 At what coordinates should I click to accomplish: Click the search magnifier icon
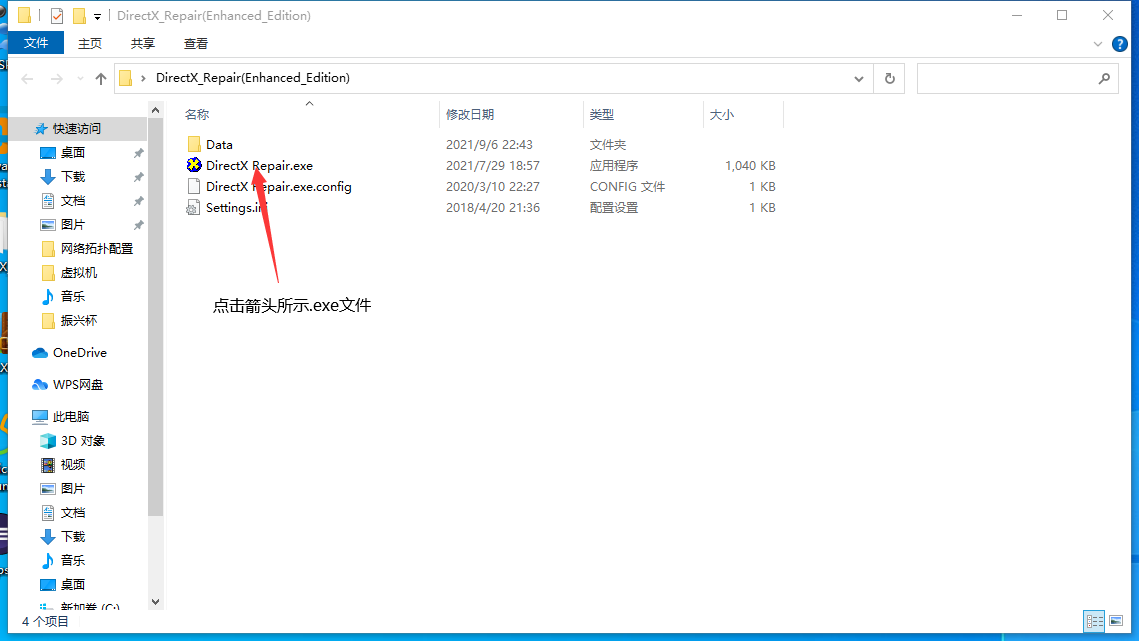point(1104,78)
